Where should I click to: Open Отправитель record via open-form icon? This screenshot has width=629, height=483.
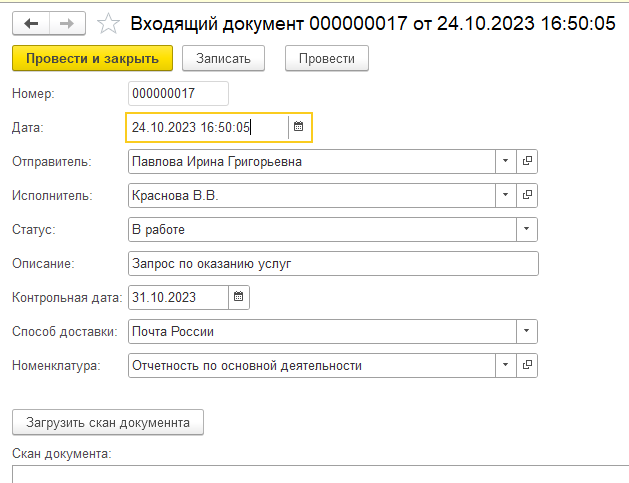point(528,161)
